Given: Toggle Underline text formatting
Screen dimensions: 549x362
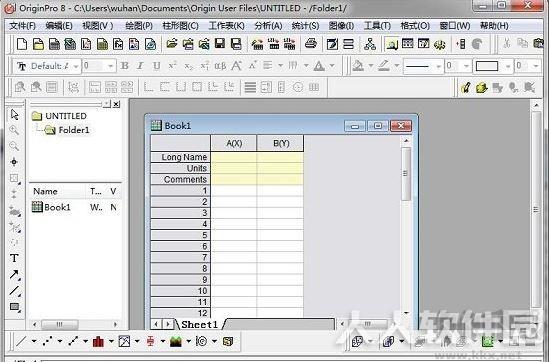Looking at the screenshot, I should tap(157, 66).
